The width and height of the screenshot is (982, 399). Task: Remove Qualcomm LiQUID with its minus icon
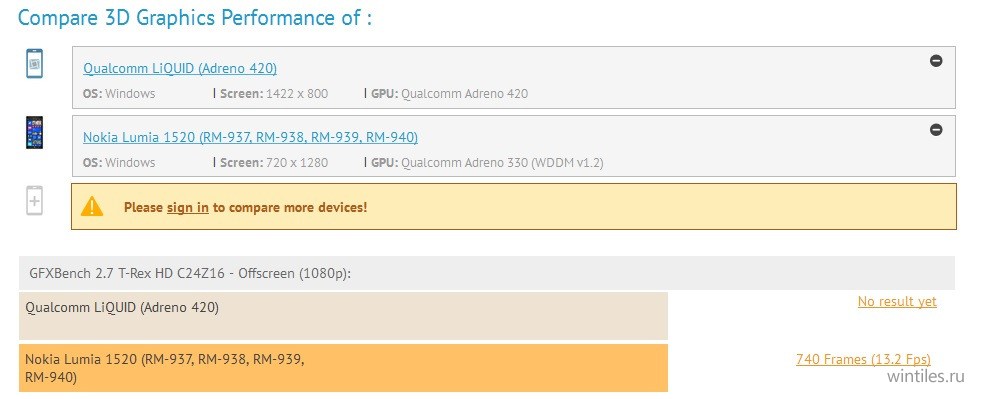pyautogui.click(x=936, y=61)
